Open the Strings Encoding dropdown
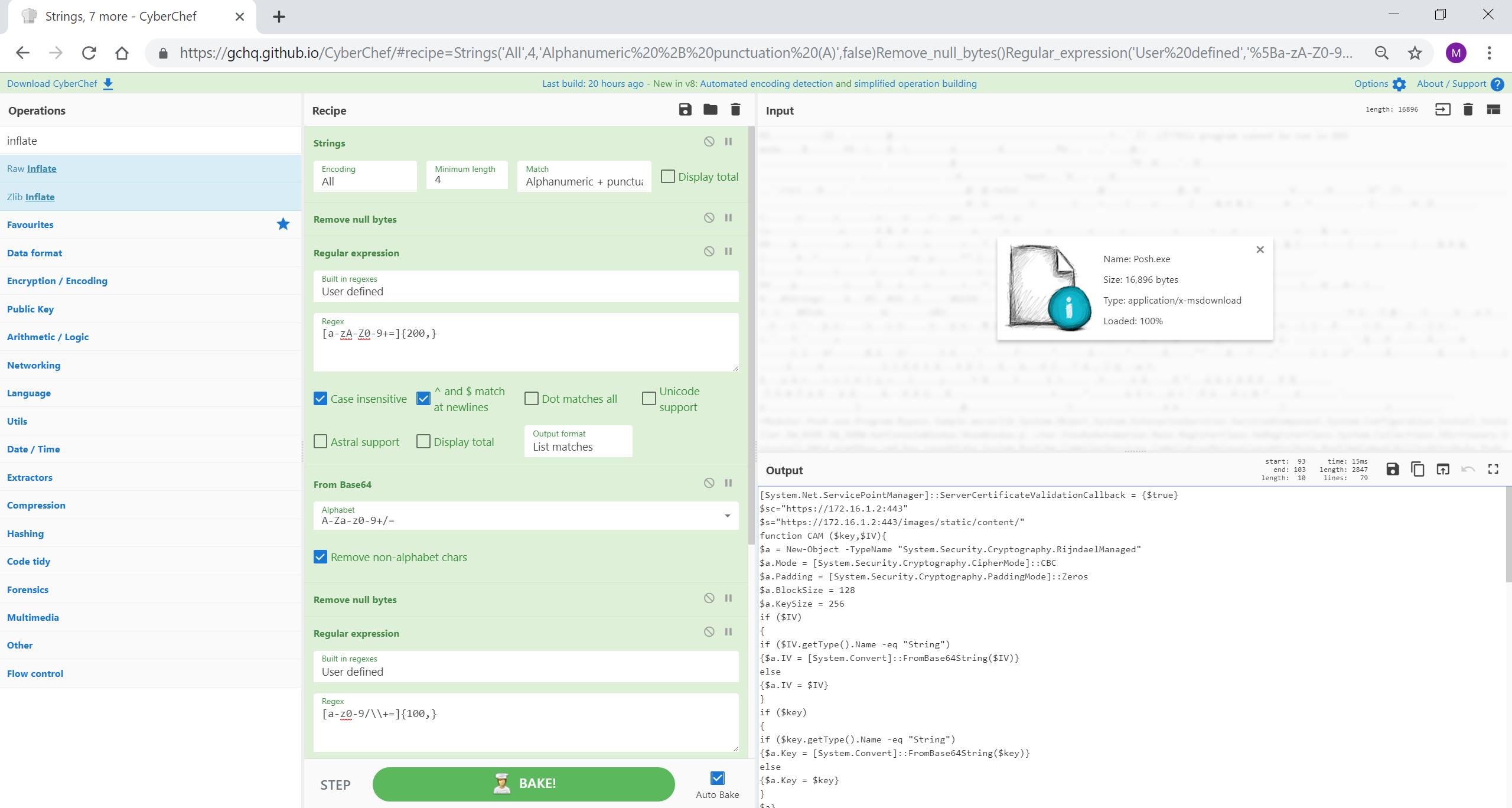1512x808 pixels. pos(364,176)
